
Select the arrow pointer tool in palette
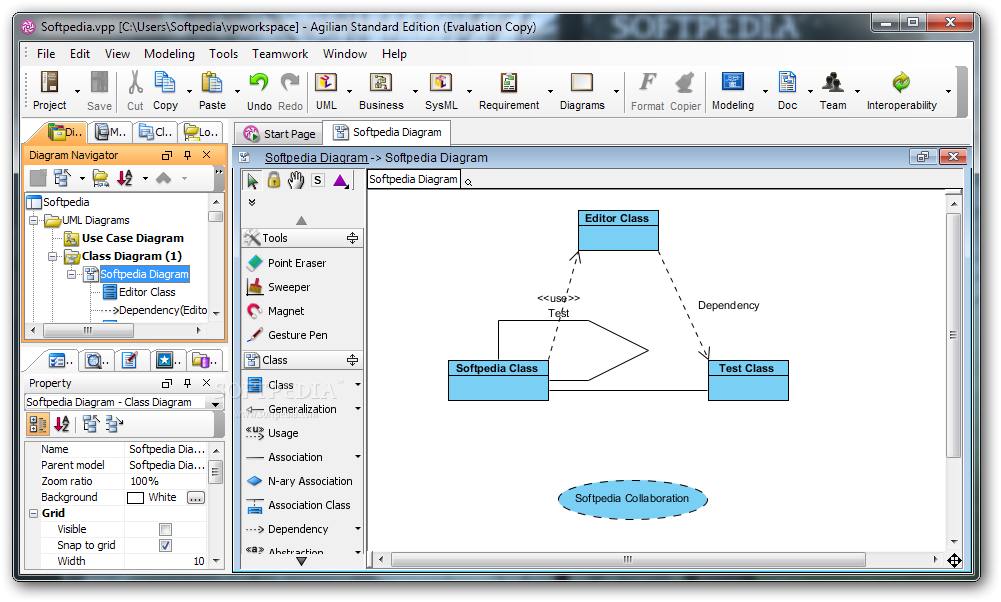pos(252,181)
